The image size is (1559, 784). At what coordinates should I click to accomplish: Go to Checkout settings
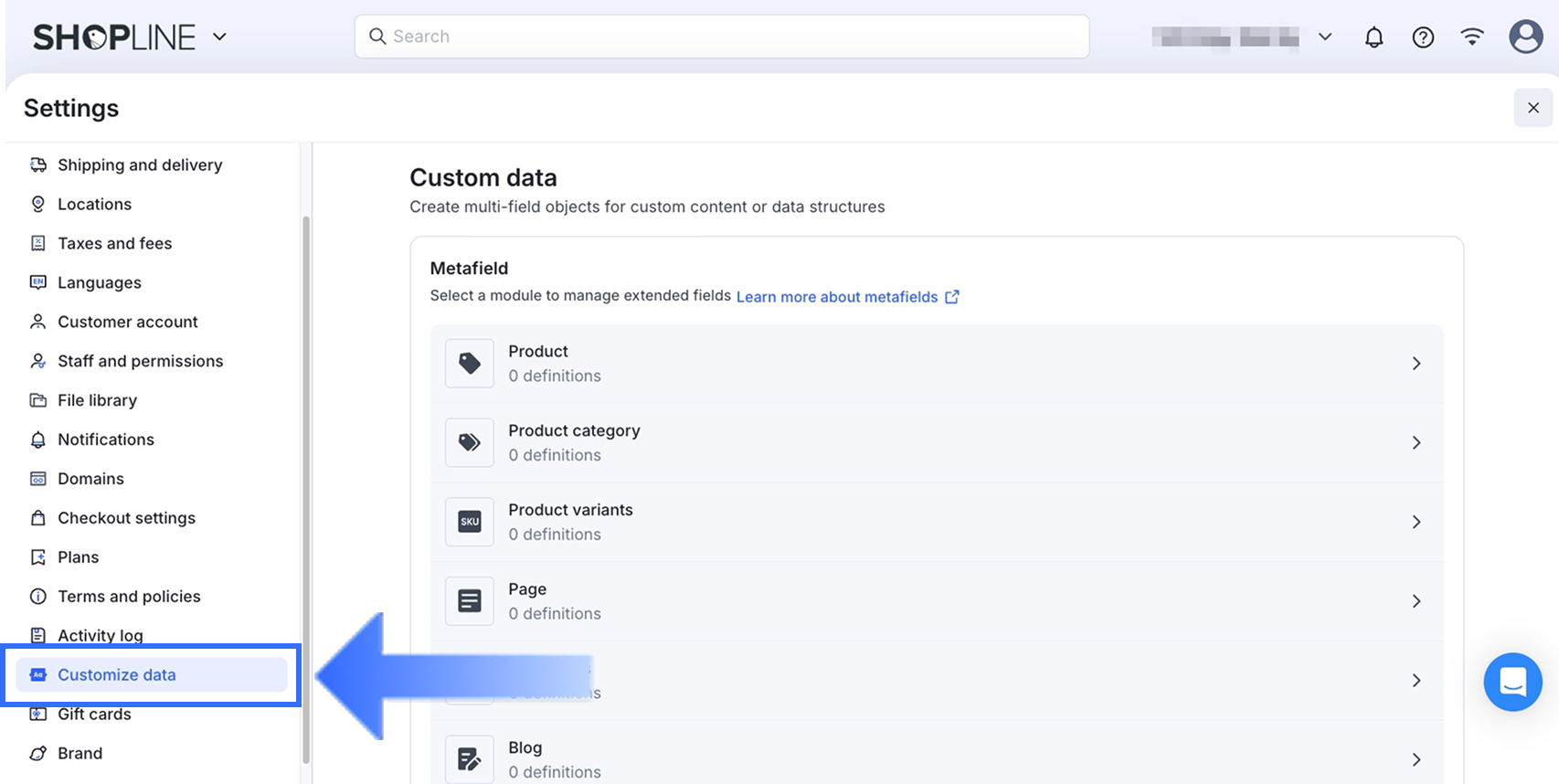(x=126, y=518)
